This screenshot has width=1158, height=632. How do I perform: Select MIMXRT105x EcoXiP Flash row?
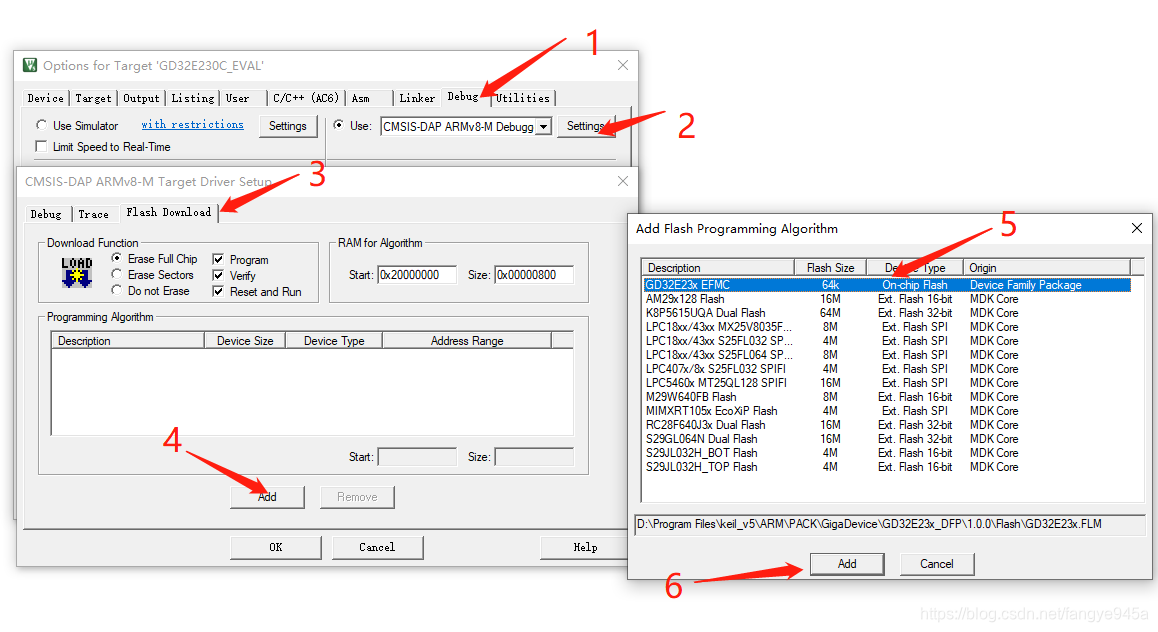point(887,411)
